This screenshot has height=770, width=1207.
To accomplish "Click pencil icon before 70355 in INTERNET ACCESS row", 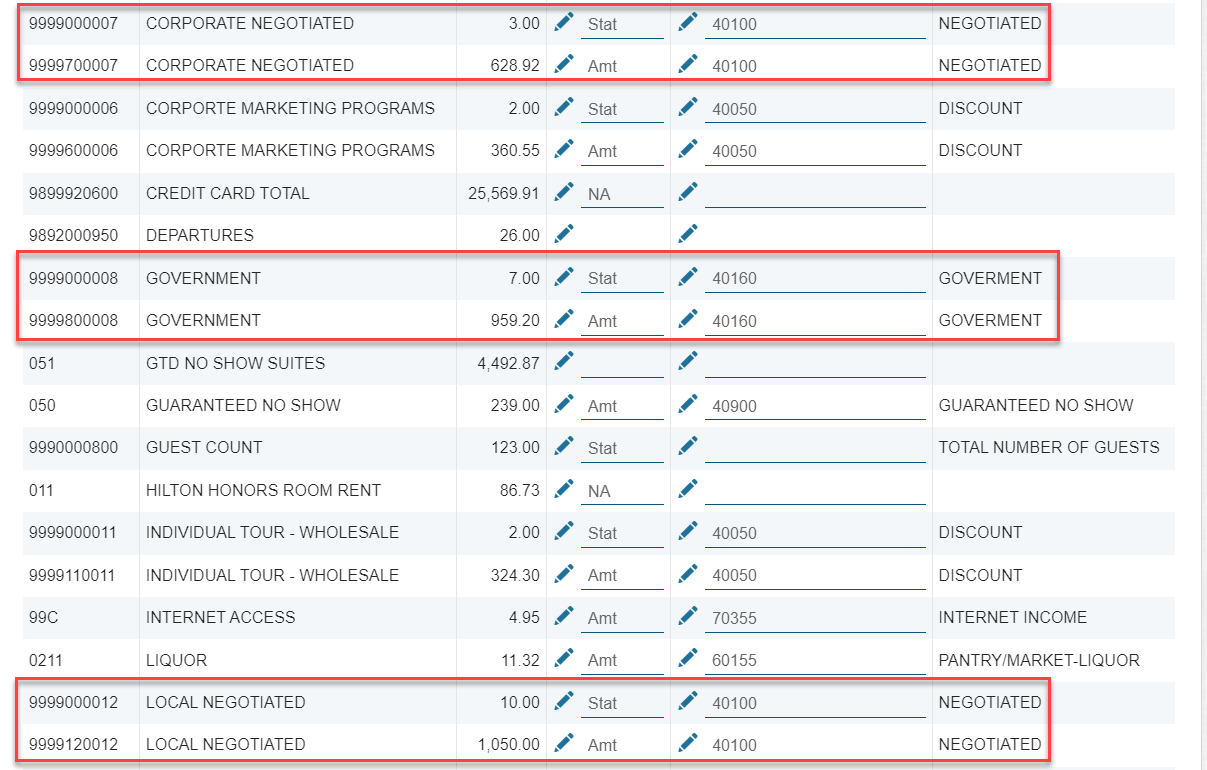I will pyautogui.click(x=687, y=616).
